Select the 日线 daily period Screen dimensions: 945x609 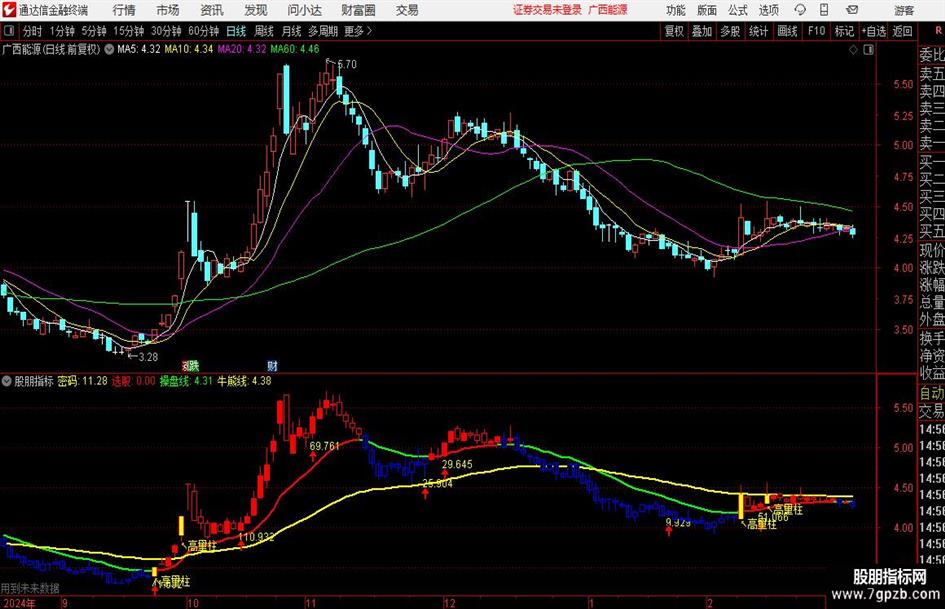coord(236,31)
